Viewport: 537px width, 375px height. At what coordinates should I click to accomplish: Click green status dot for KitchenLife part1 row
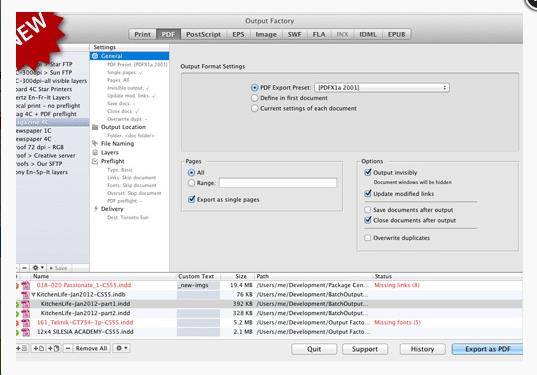point(17,304)
